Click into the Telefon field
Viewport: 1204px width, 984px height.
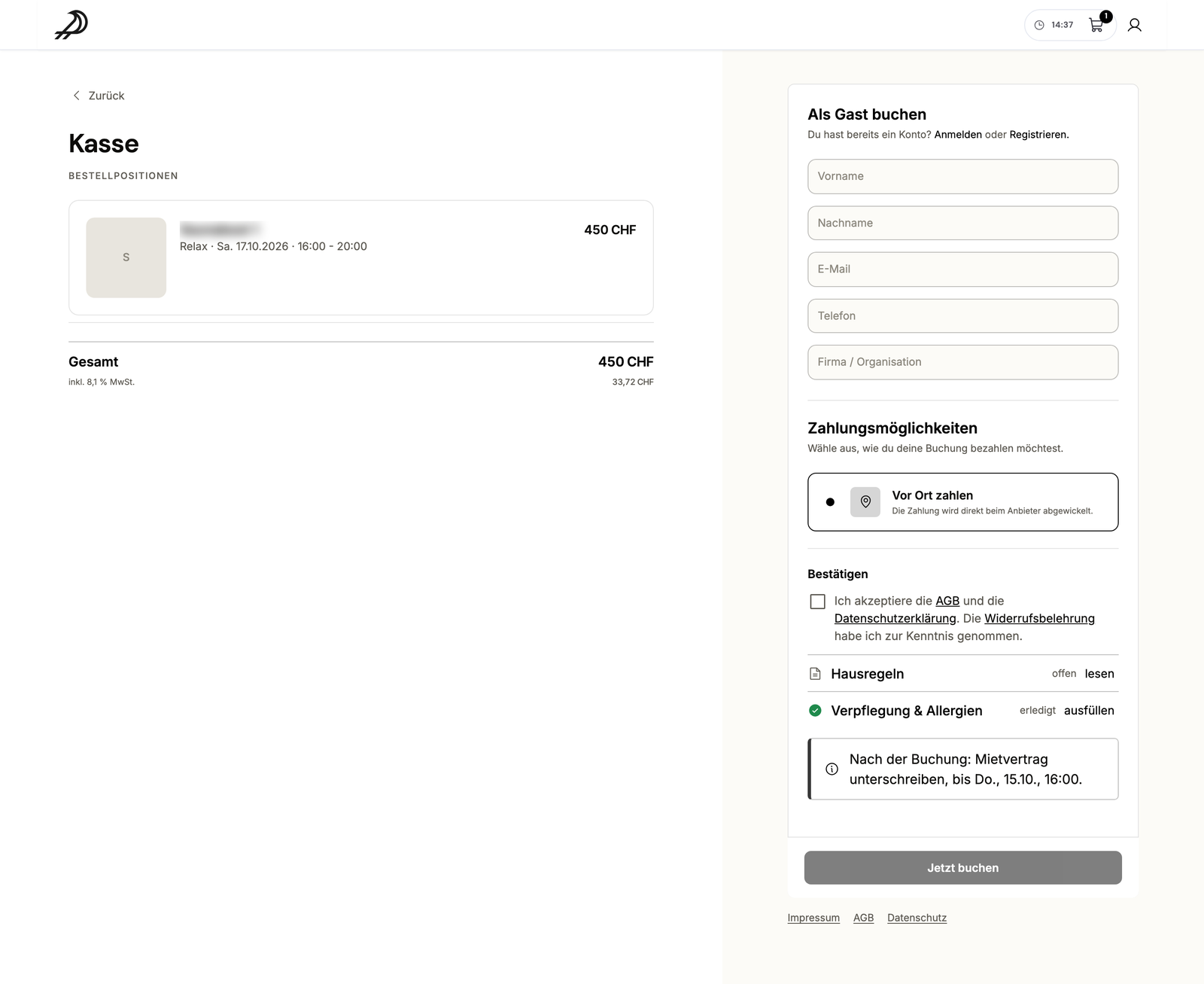pos(963,316)
